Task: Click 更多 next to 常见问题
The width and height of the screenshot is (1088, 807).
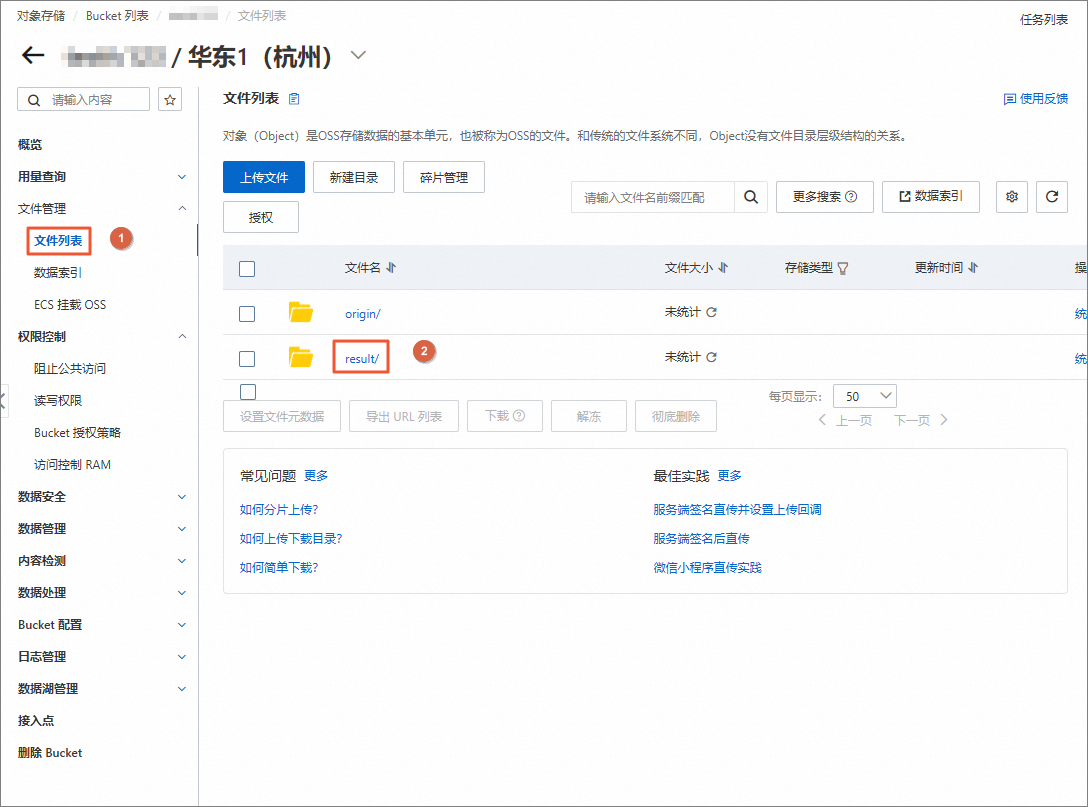Action: pos(316,475)
